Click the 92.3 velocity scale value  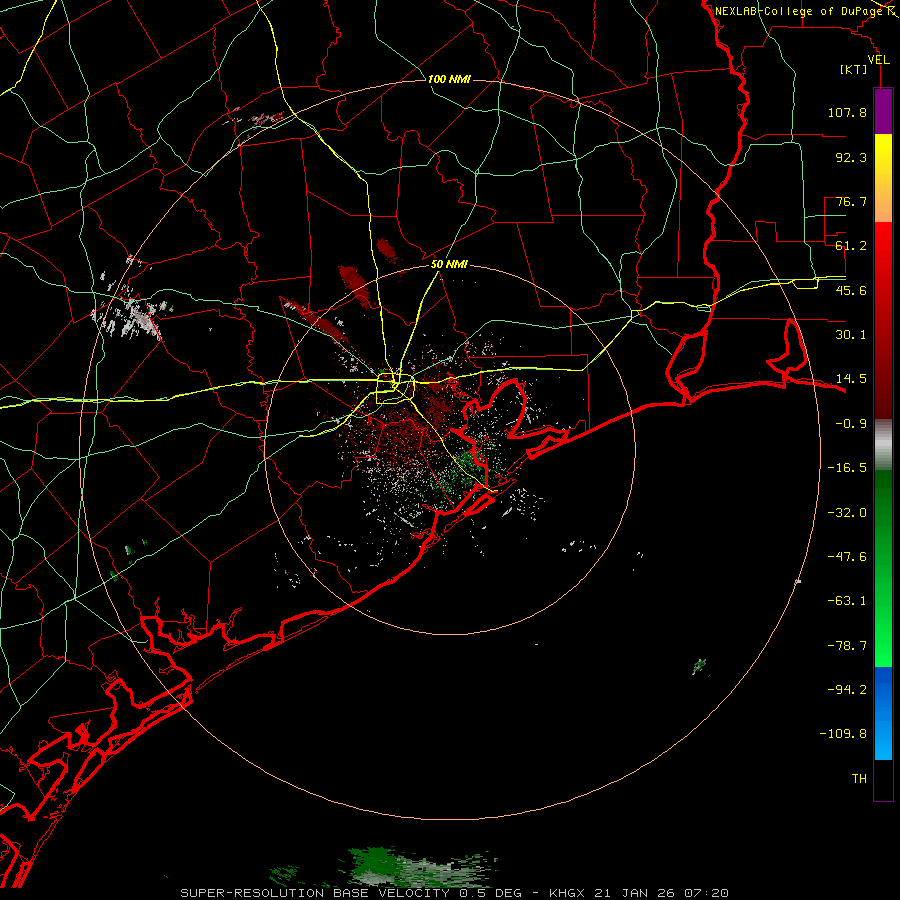(x=851, y=157)
